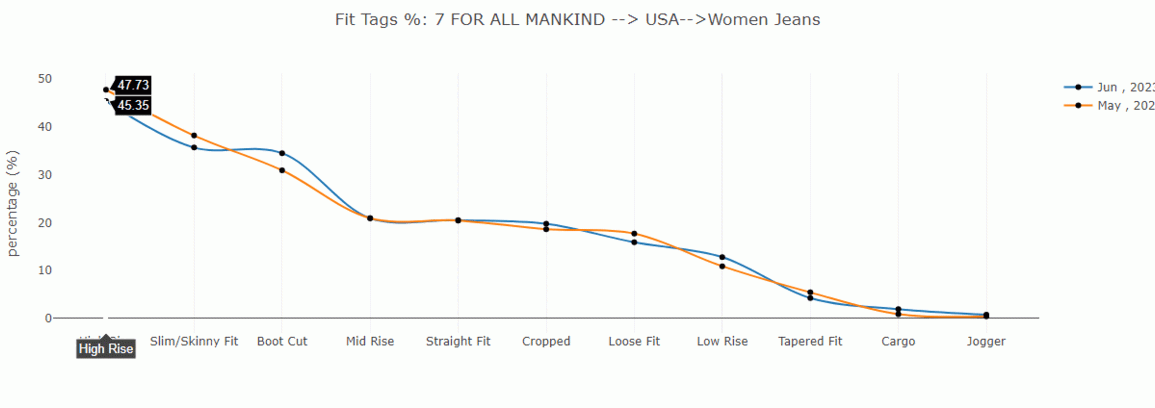Click the 45.35 tooltip label
This screenshot has width=1155, height=408.
tap(133, 105)
